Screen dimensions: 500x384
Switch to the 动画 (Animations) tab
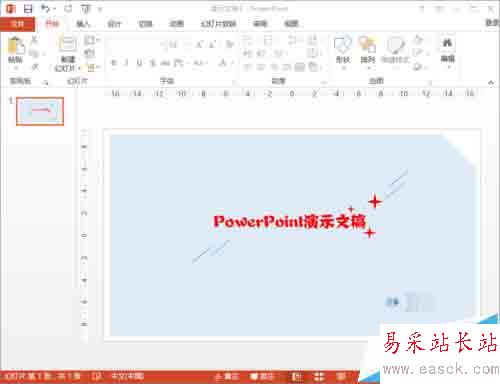point(176,24)
